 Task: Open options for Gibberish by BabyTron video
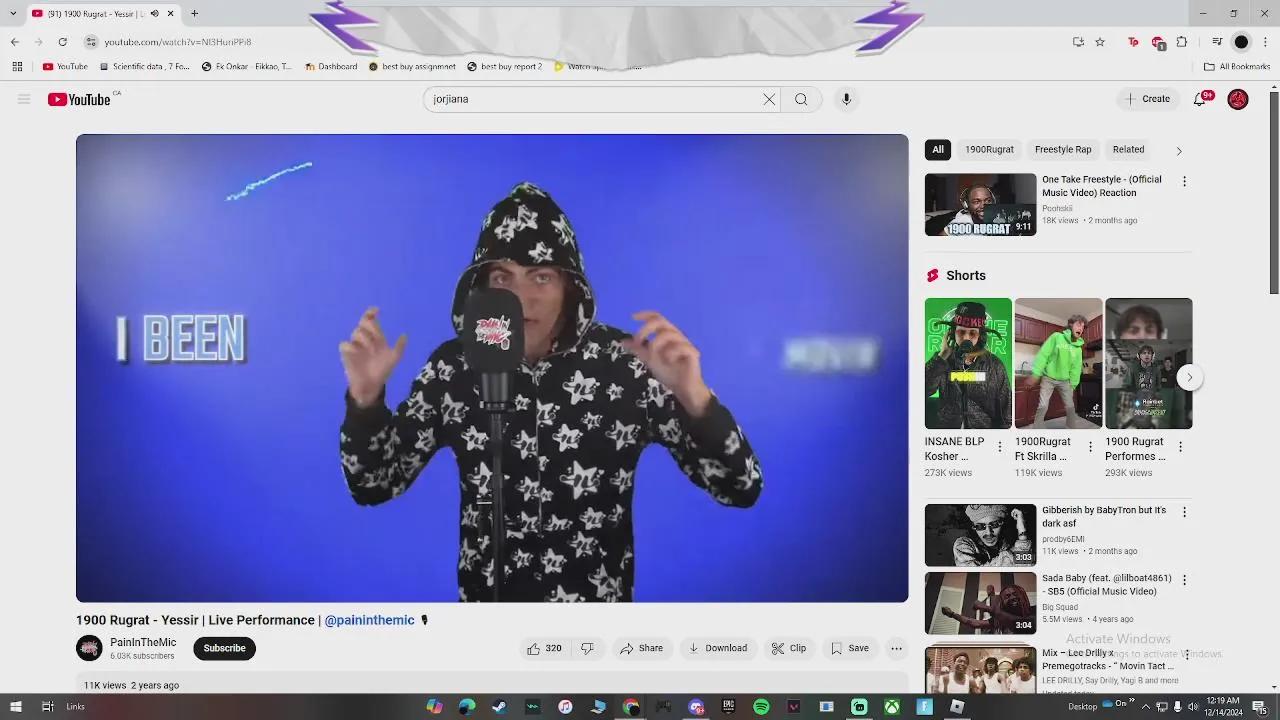pos(1184,512)
